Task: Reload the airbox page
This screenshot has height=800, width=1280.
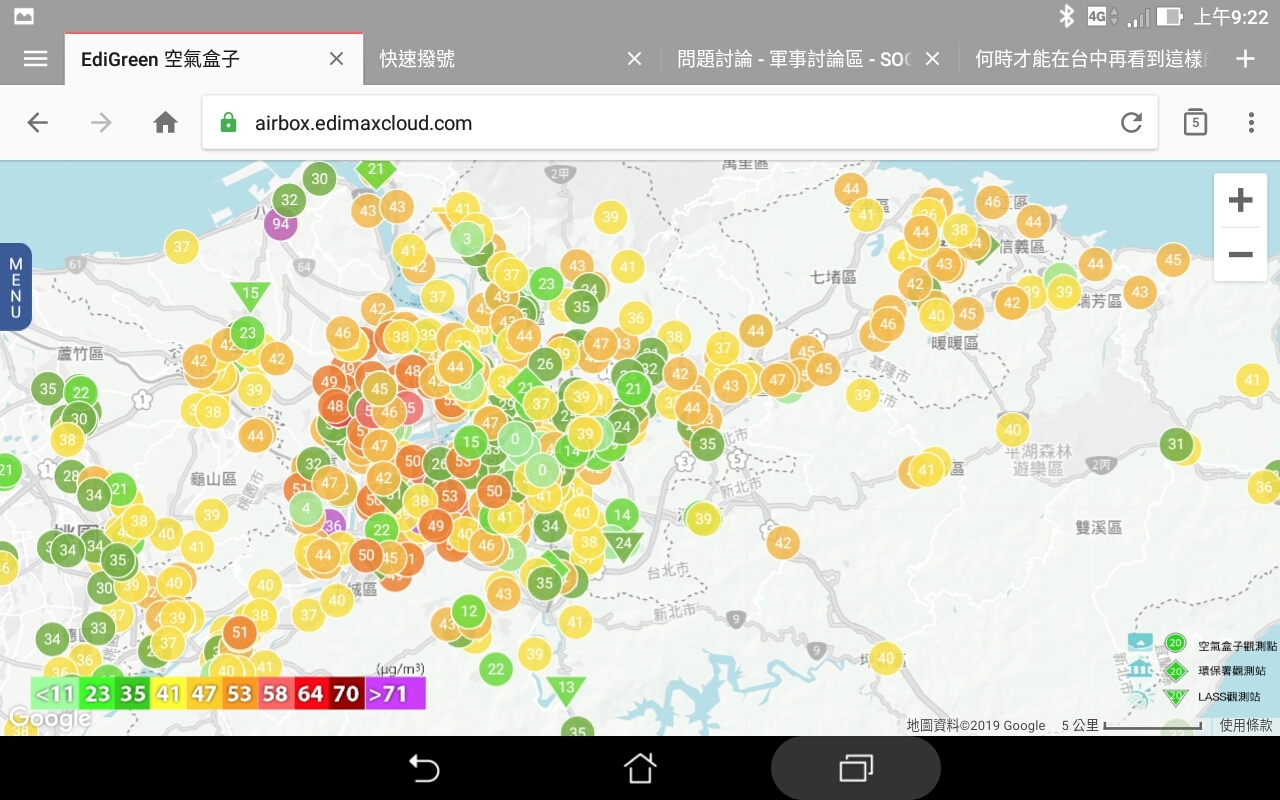Action: point(1131,123)
